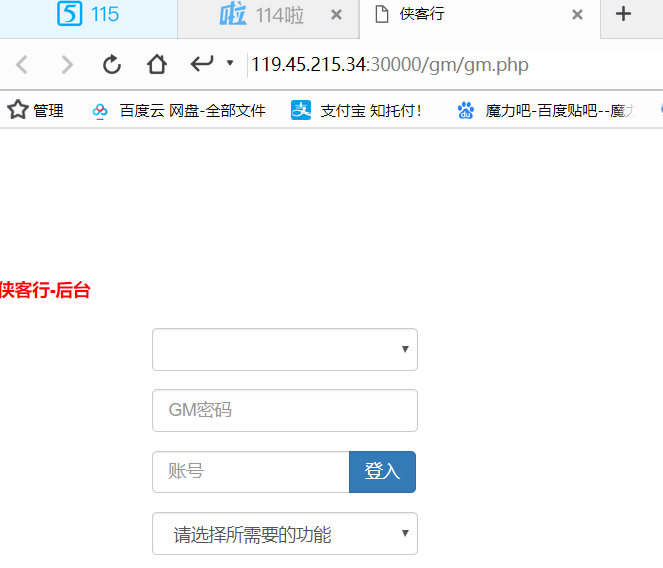Open 百度云 网盘-全部文件 bookmark
This screenshot has height=568, width=663.
click(x=180, y=110)
